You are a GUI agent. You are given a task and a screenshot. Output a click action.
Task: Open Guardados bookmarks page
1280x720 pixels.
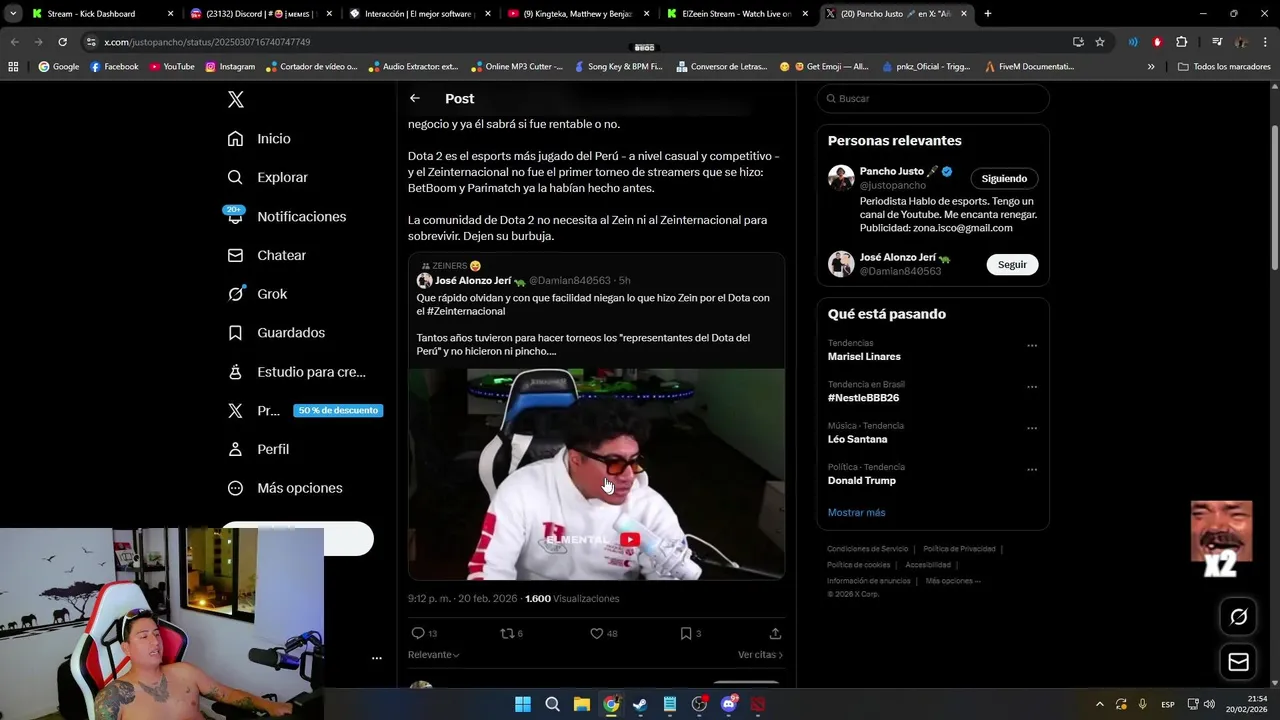coord(276,332)
